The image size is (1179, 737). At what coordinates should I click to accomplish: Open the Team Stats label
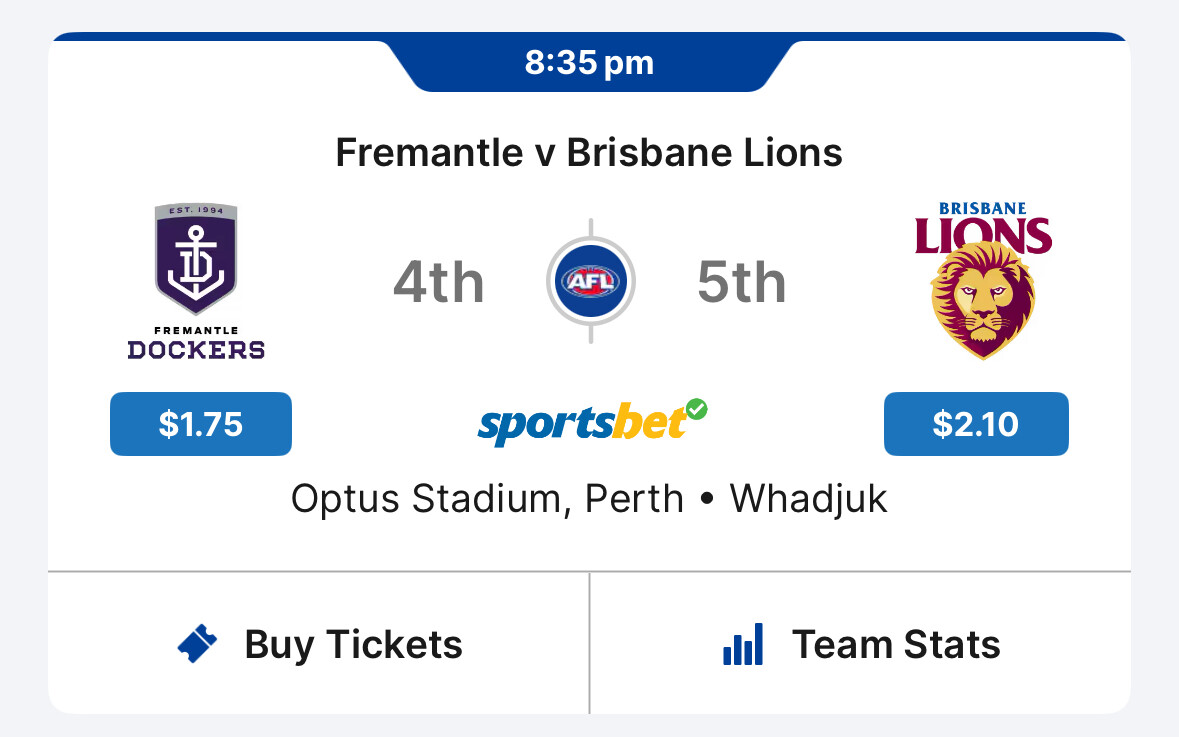pyautogui.click(x=896, y=644)
